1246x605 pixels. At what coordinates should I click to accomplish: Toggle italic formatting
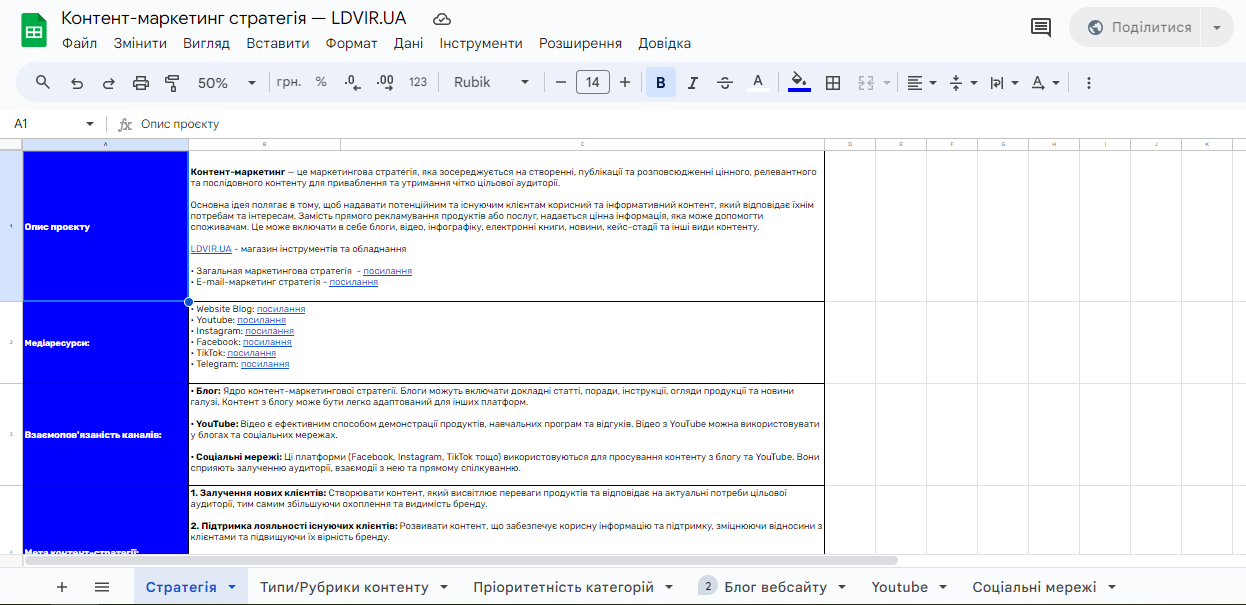click(x=693, y=83)
